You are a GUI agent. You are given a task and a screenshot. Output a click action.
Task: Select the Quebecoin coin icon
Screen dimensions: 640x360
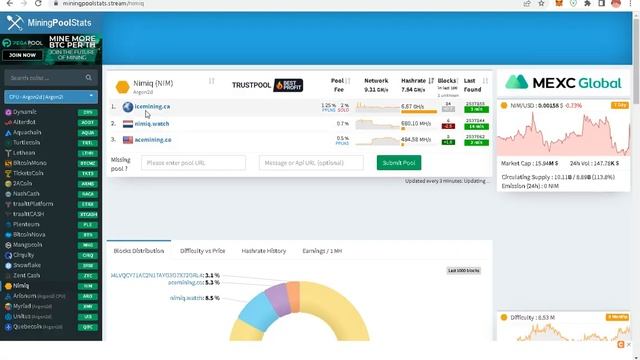pyautogui.click(x=8, y=327)
